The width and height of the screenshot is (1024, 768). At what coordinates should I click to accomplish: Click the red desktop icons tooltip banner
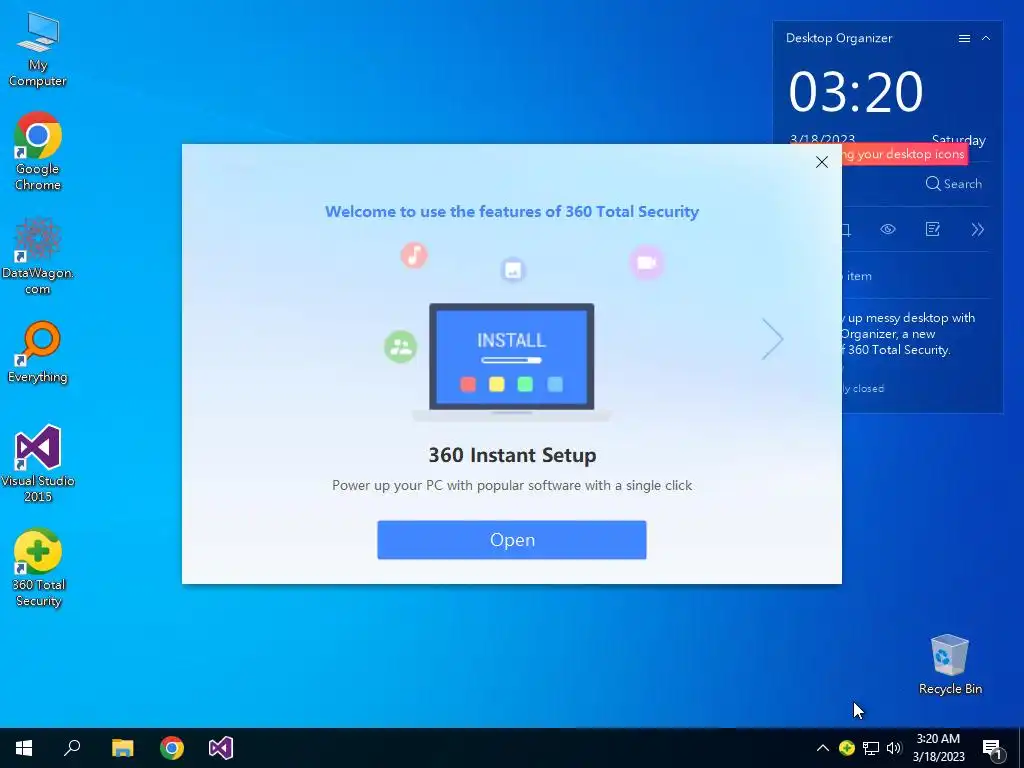[x=904, y=154]
